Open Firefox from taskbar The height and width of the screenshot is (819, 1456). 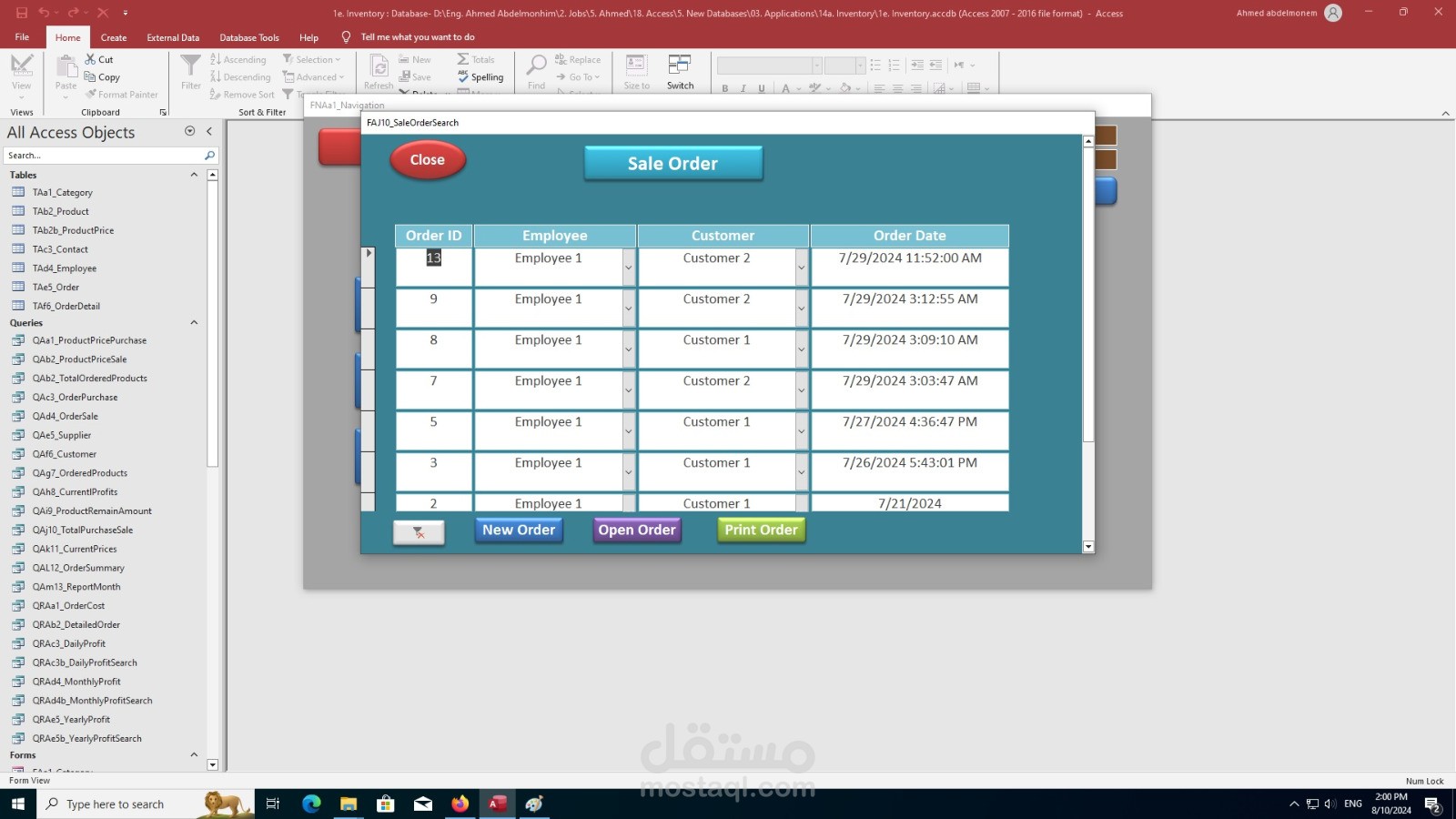coord(460,804)
